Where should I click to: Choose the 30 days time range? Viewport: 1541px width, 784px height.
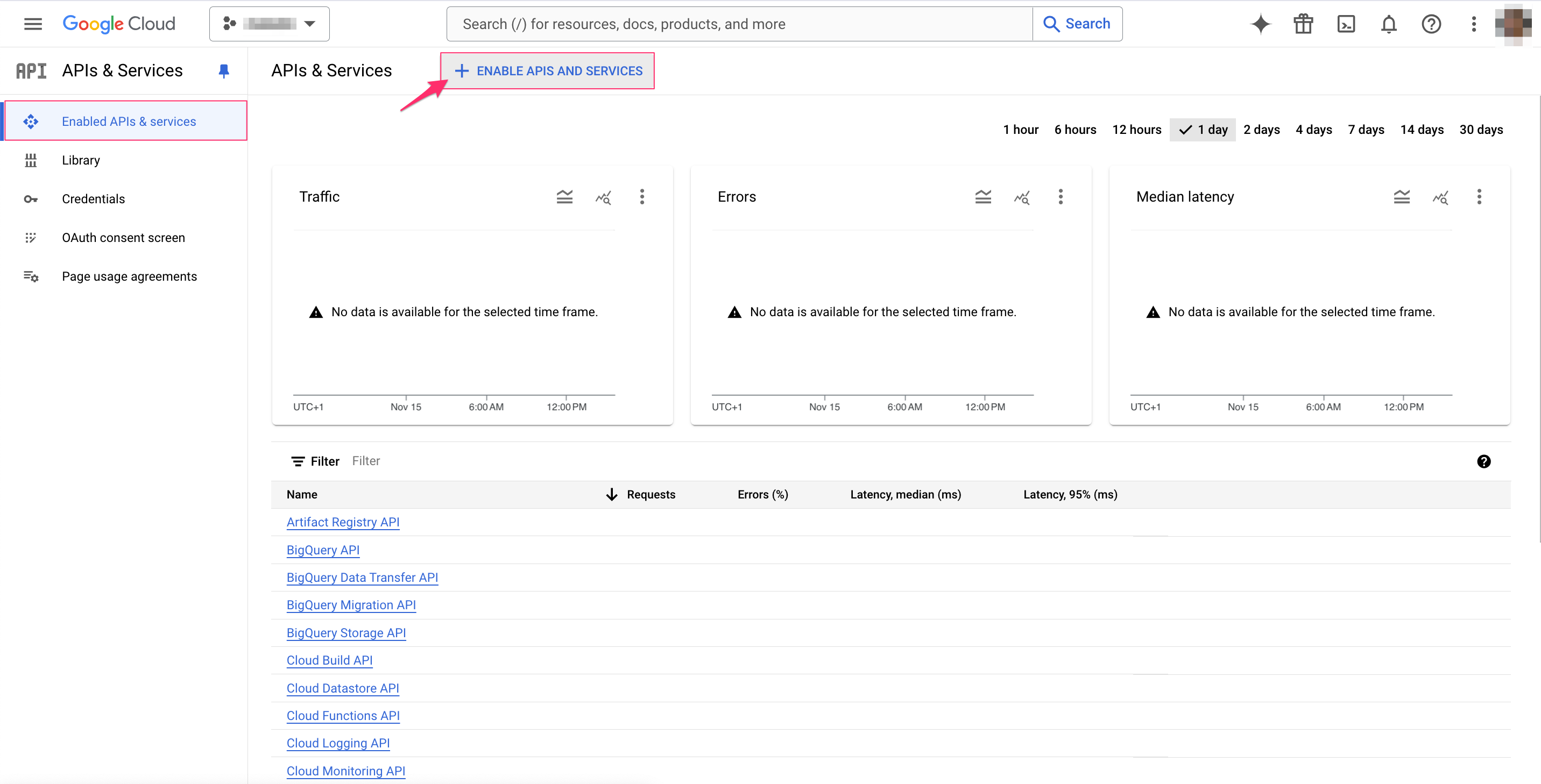pyautogui.click(x=1481, y=129)
